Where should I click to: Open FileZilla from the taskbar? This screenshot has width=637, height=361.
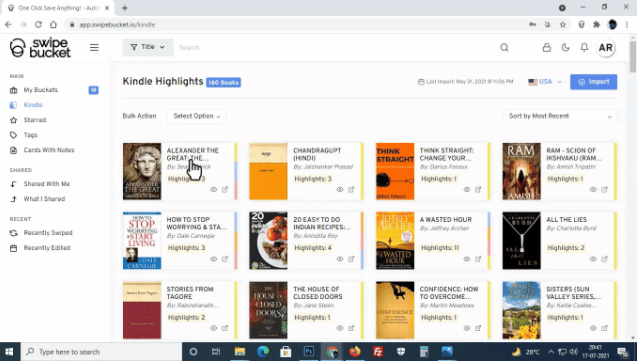tap(378, 352)
